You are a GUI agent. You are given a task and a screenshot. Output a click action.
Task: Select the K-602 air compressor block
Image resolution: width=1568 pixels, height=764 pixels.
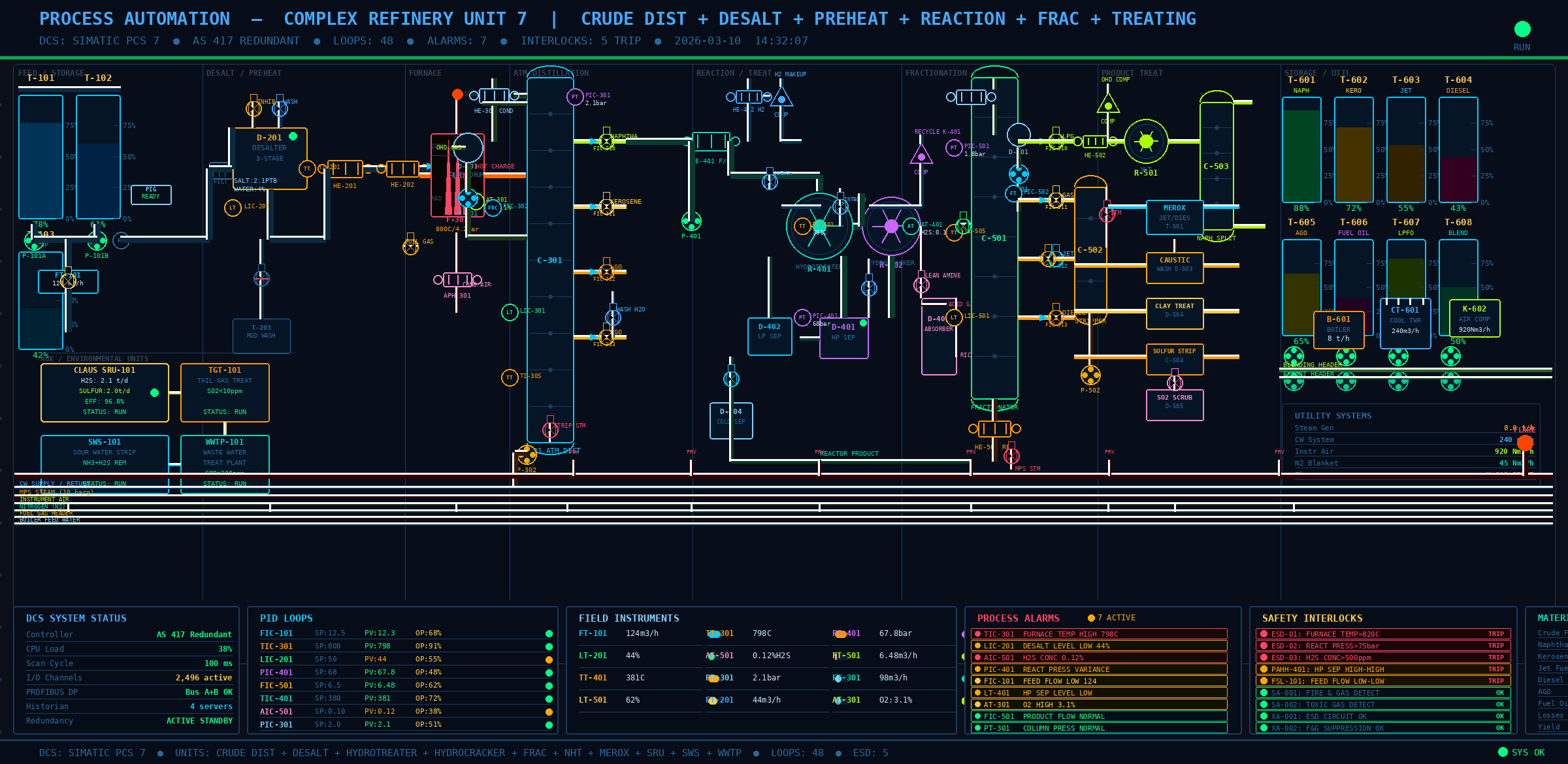click(x=1476, y=318)
